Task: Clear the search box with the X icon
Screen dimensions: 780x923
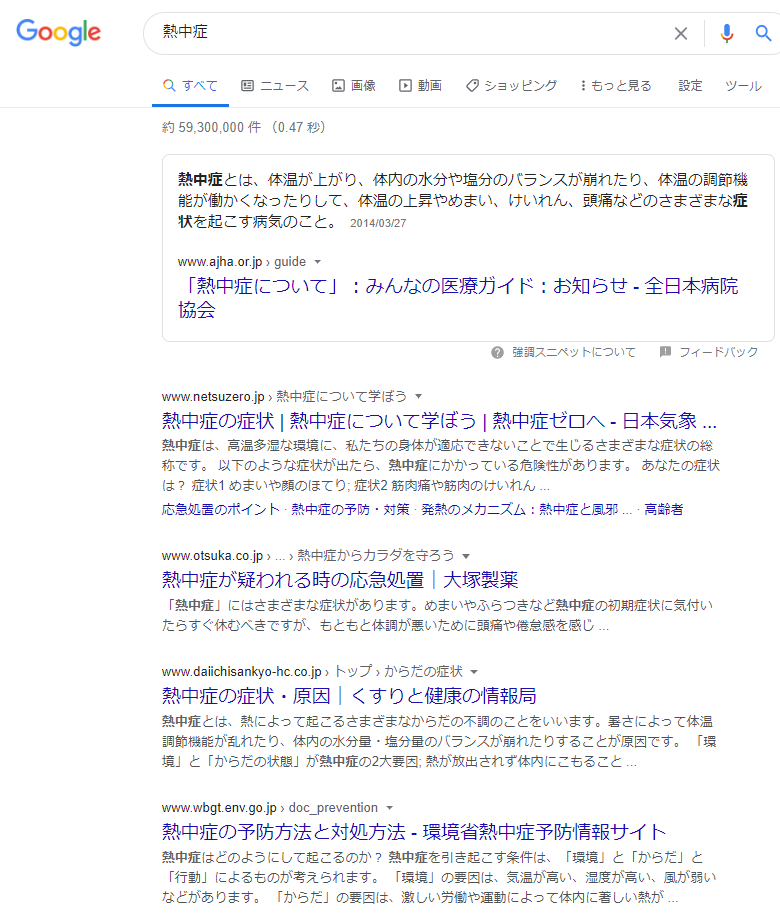Action: tap(681, 34)
